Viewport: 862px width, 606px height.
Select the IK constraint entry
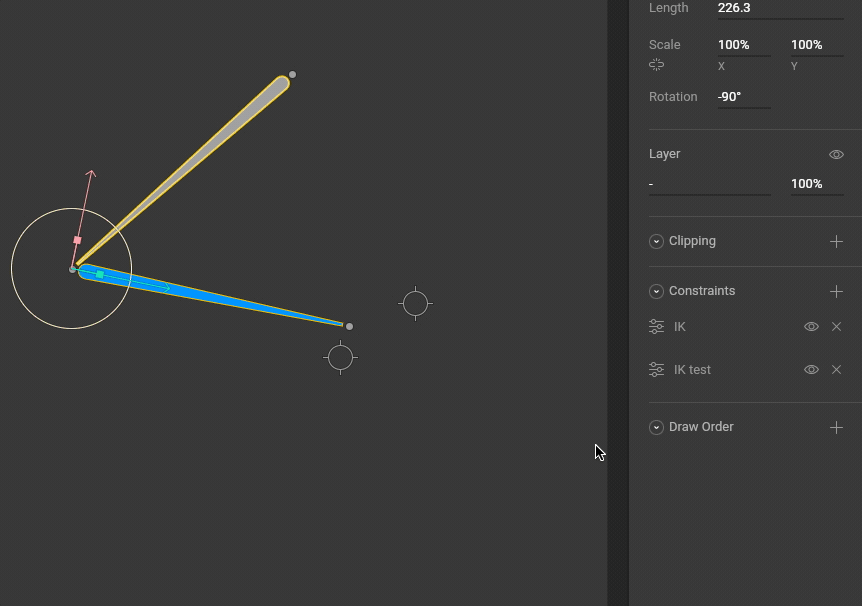[x=680, y=327]
